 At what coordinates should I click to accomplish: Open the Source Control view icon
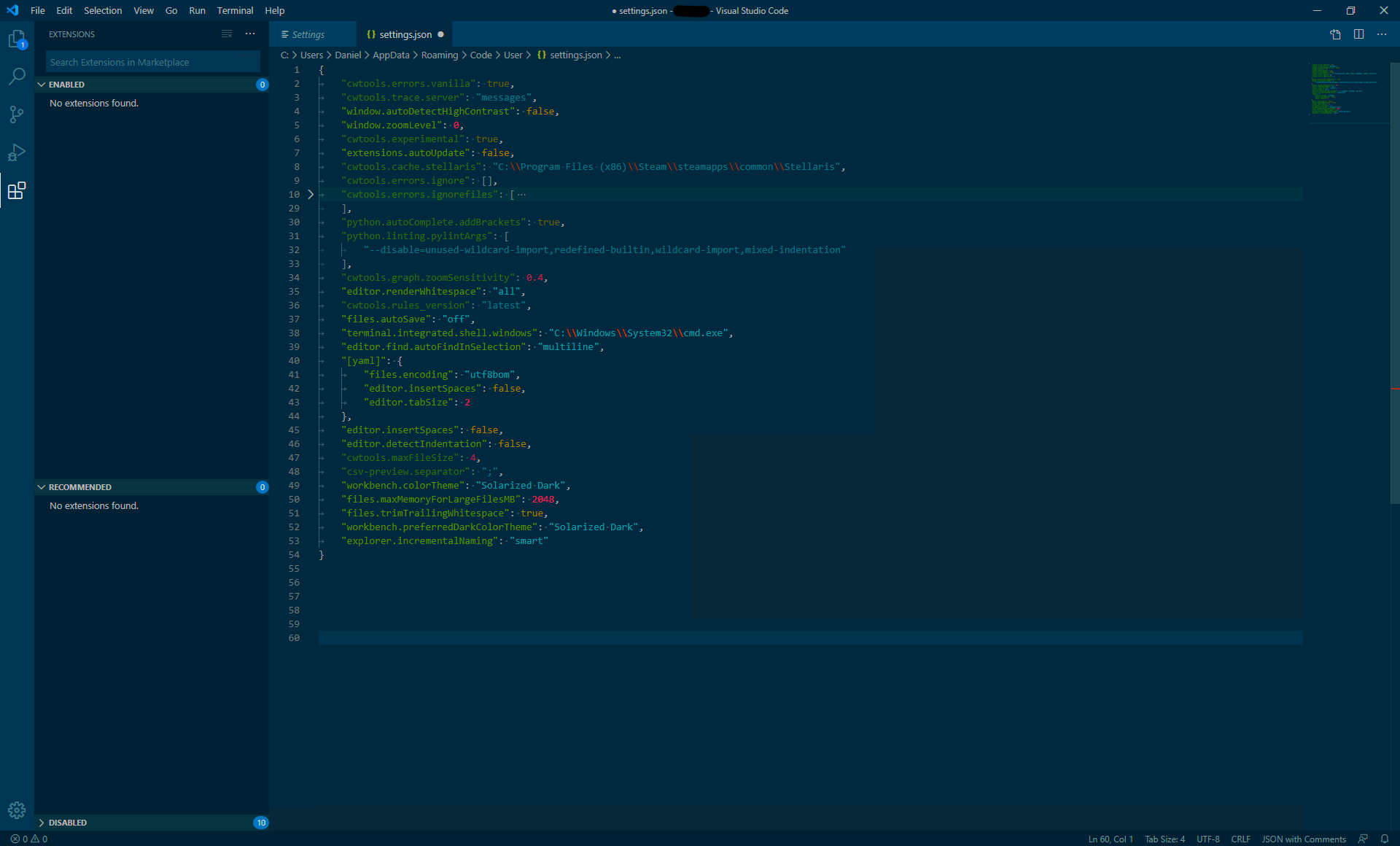(x=17, y=115)
